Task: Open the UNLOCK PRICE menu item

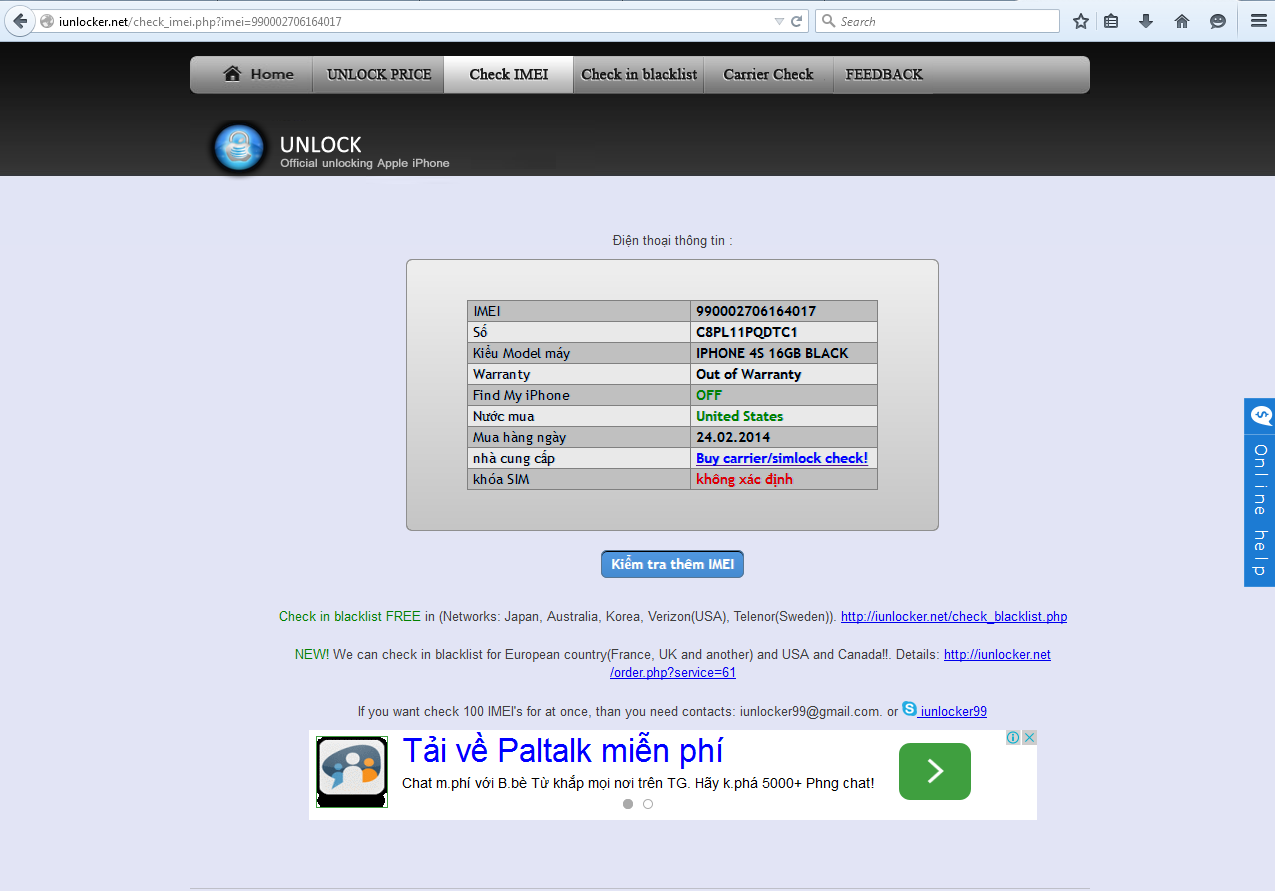Action: tap(379, 74)
